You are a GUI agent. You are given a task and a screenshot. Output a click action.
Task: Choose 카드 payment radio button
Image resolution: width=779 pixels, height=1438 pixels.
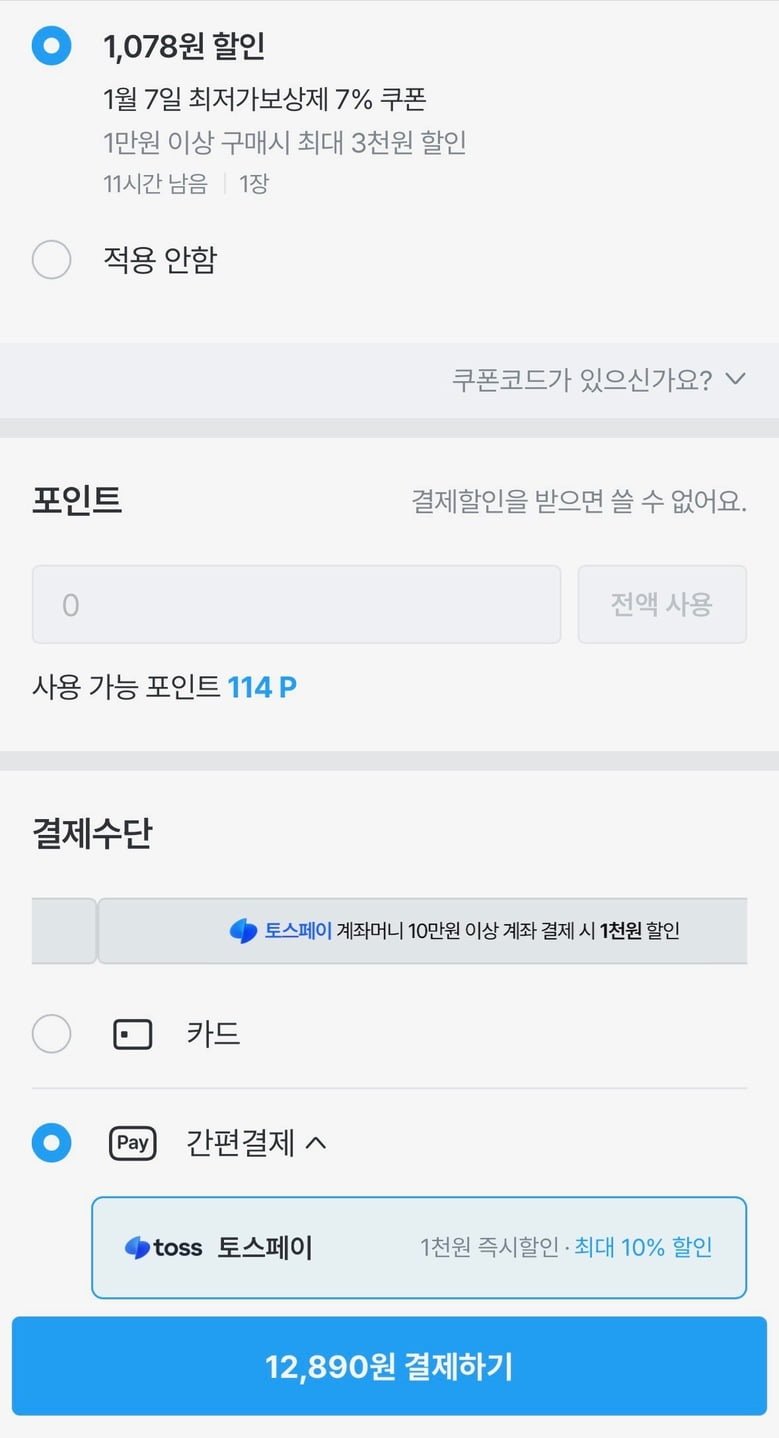tap(51, 1034)
